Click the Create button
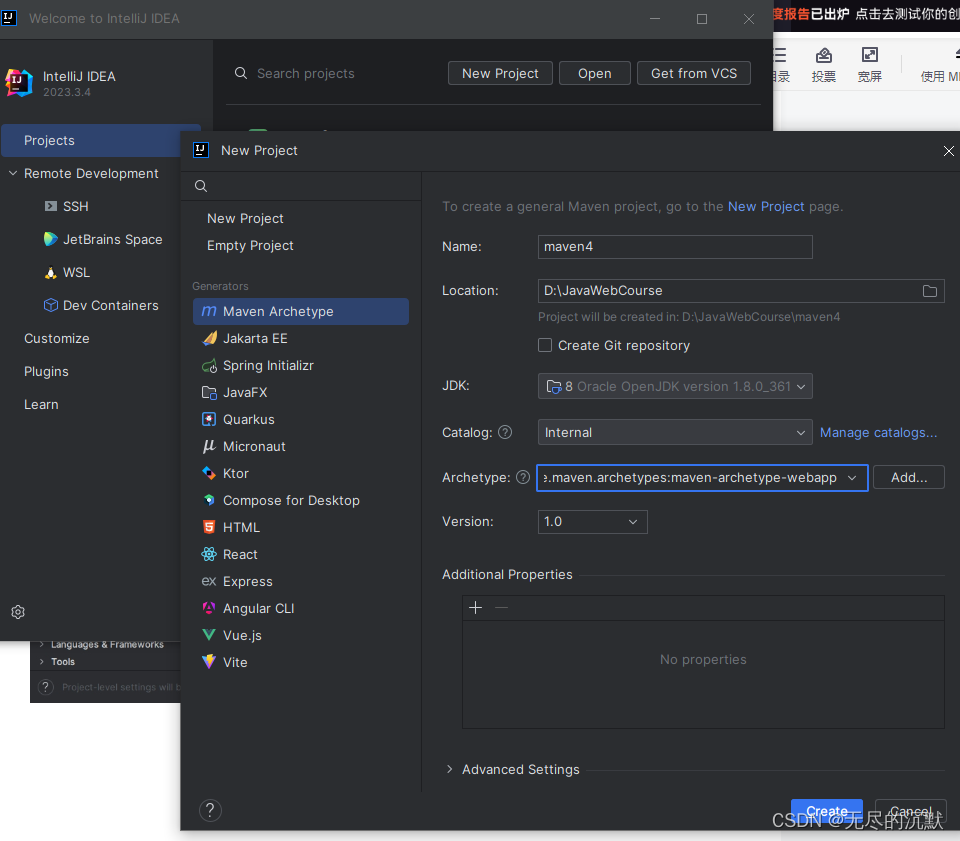 [826, 811]
